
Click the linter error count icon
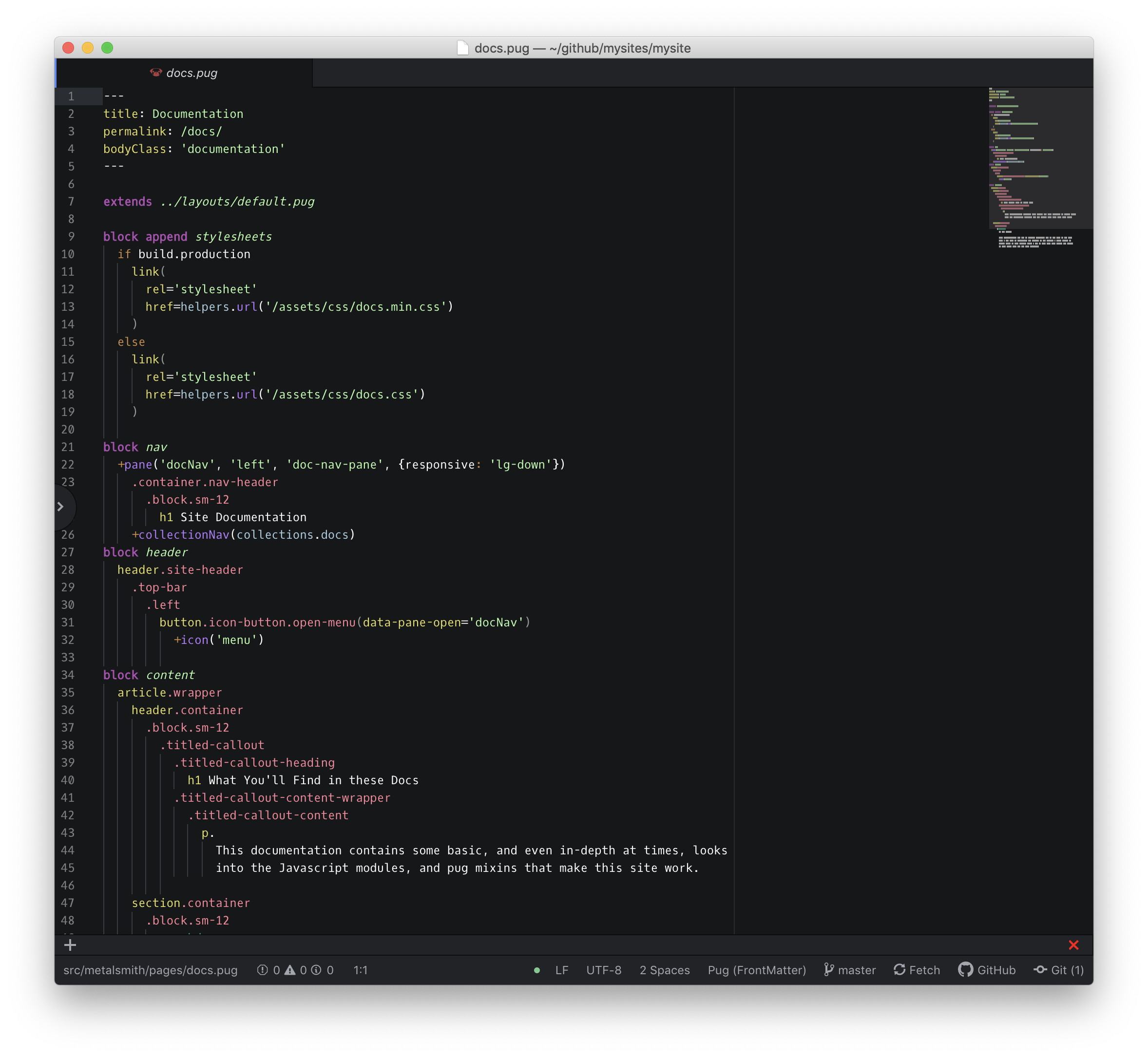click(263, 970)
